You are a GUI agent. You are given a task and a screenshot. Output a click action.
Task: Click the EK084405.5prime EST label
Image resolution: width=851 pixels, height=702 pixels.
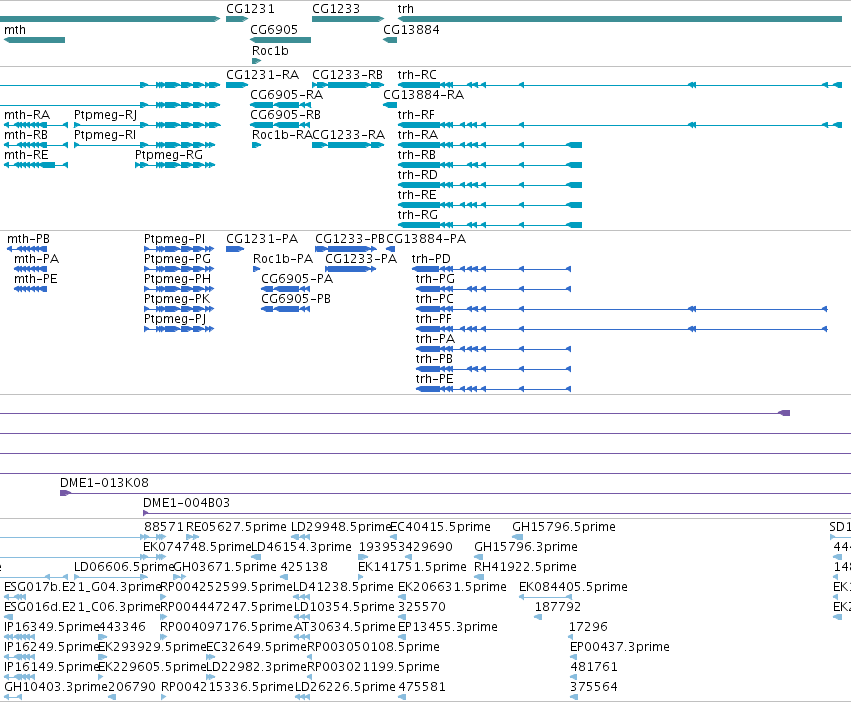[x=573, y=587]
